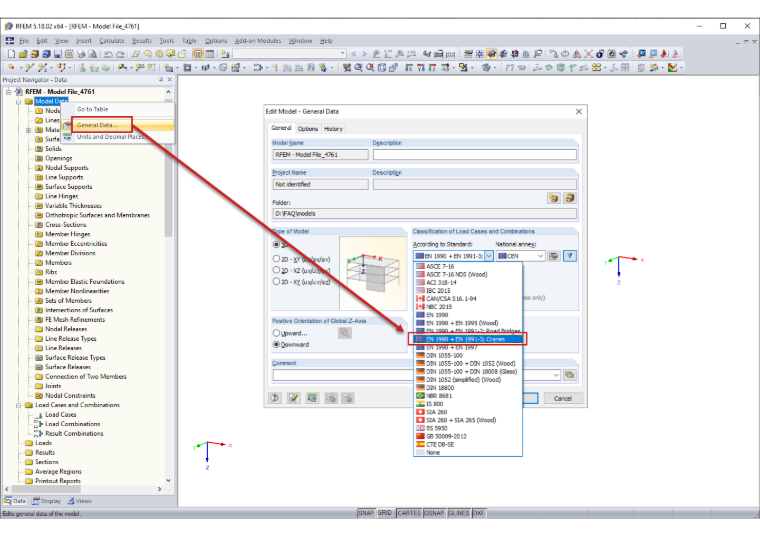The height and width of the screenshot is (536, 760).
Task: Click the Open file toolbar icon
Action: [23, 54]
